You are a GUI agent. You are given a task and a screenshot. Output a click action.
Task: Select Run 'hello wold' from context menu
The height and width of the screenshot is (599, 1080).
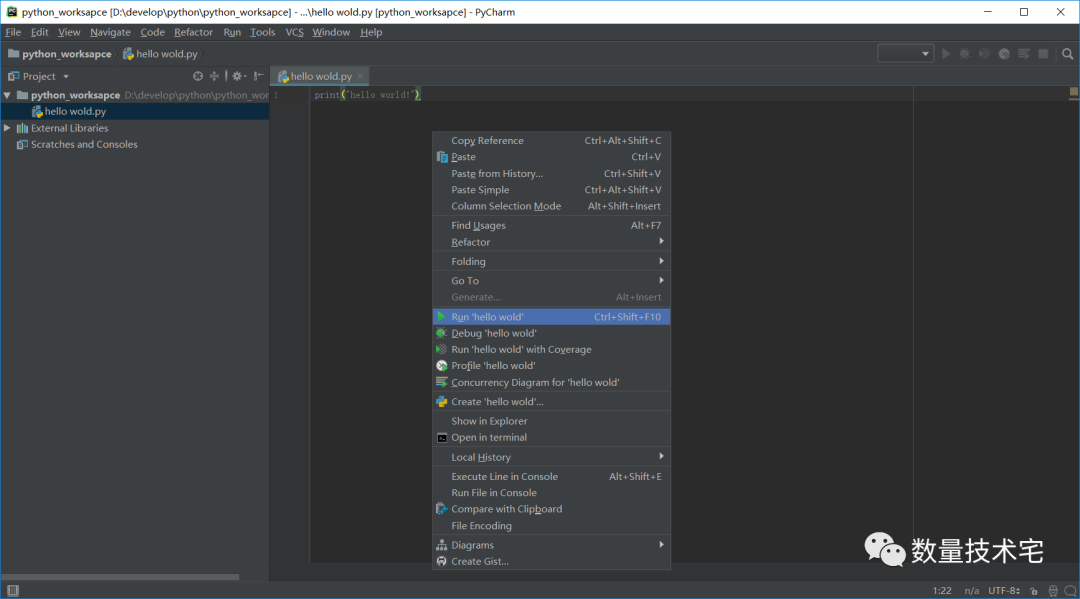(487, 317)
